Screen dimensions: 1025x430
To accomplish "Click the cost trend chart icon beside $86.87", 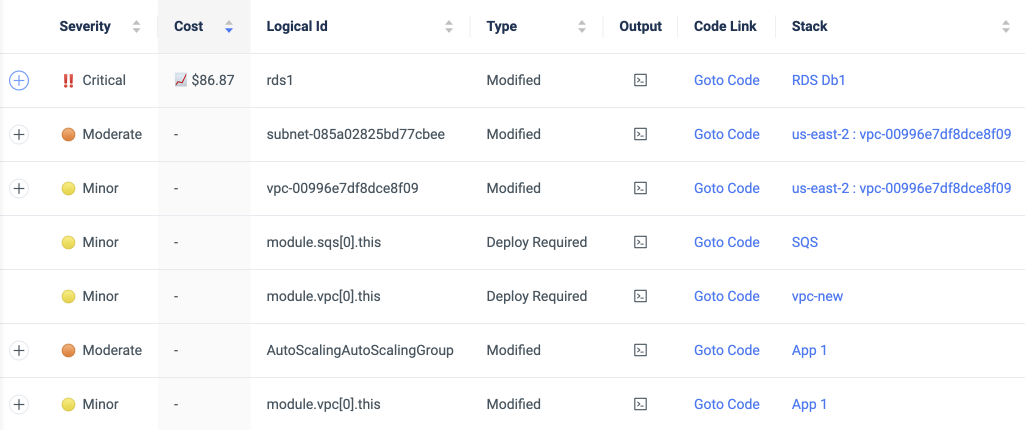I will [x=181, y=80].
